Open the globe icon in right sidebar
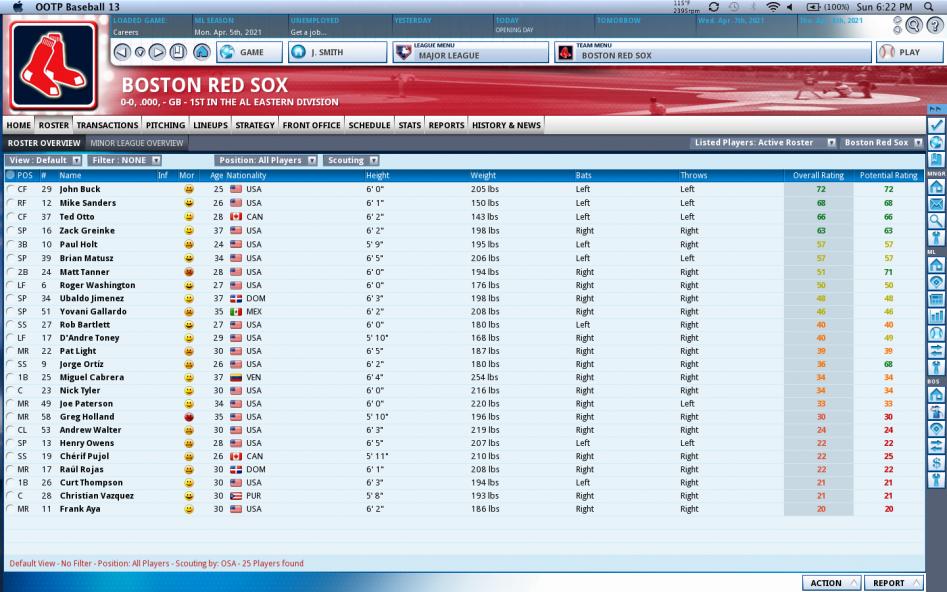 [936, 143]
